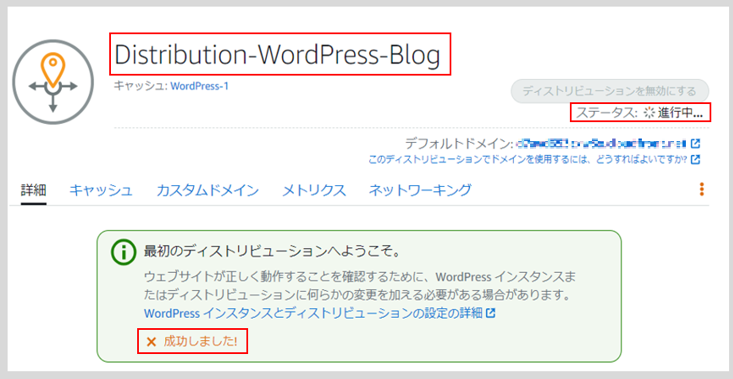The height and width of the screenshot is (379, 733).
Task: Click the キャッシュ: label under the title
Action: pos(141,86)
